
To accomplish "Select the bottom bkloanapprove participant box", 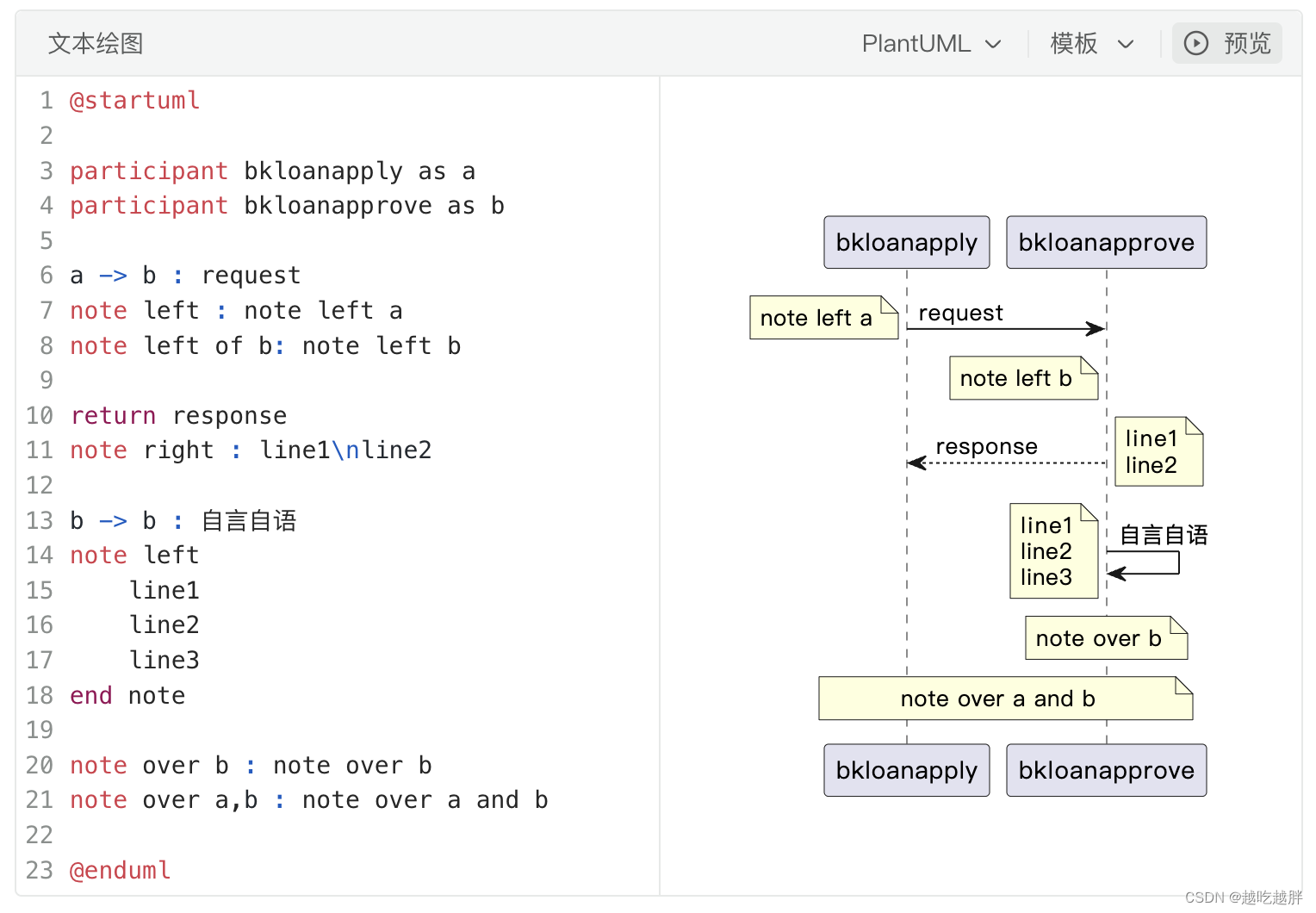I will point(1106,770).
